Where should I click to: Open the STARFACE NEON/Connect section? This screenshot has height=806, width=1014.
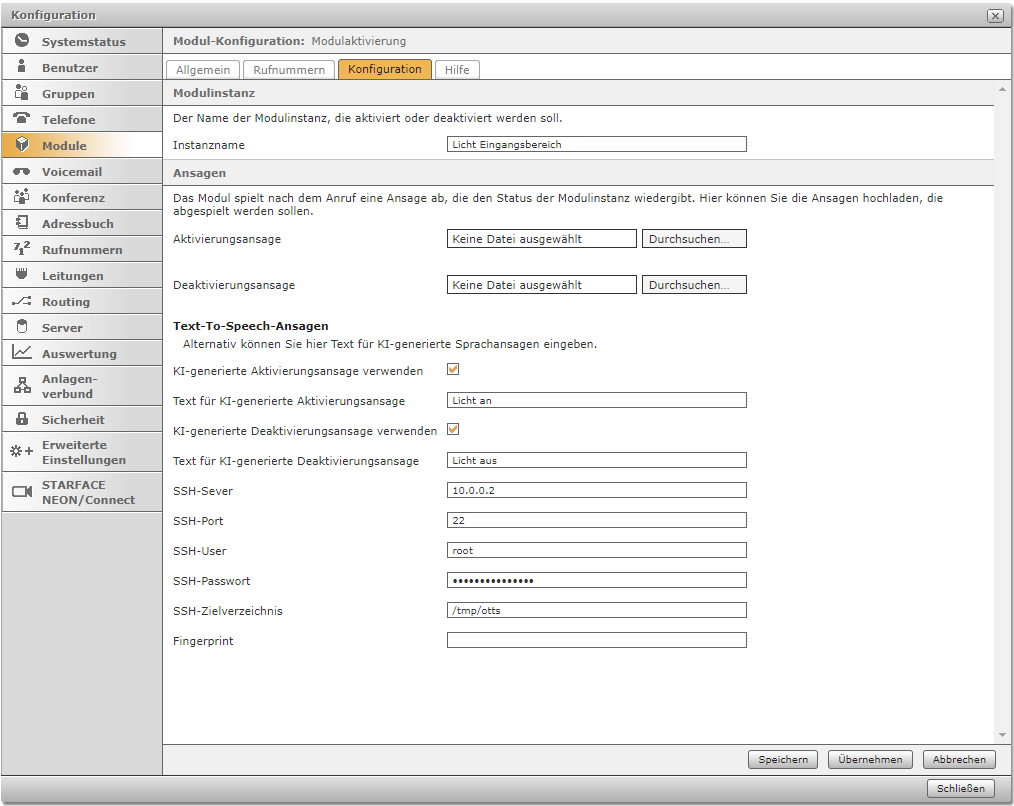coord(81,492)
